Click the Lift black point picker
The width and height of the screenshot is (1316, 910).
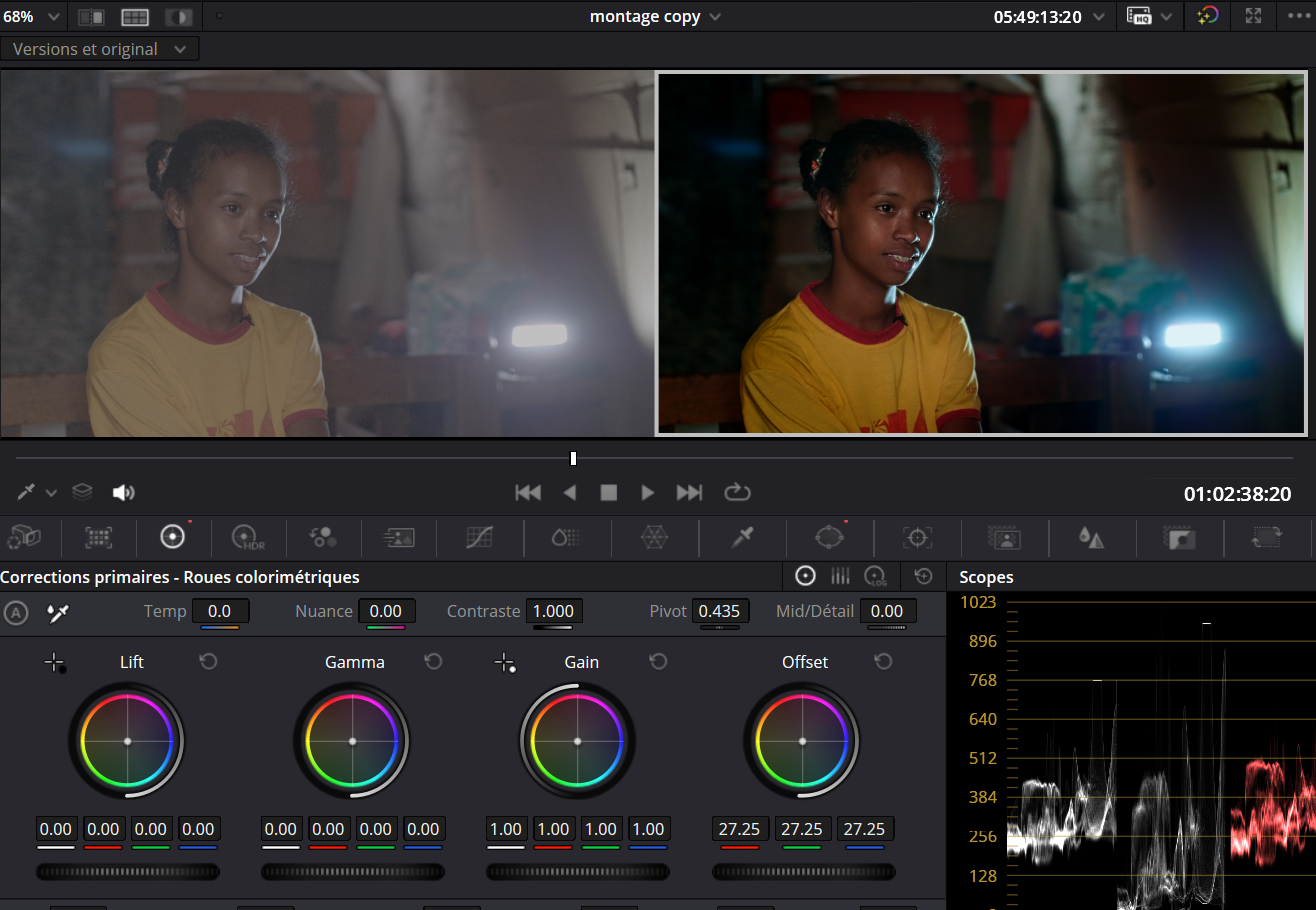point(55,663)
